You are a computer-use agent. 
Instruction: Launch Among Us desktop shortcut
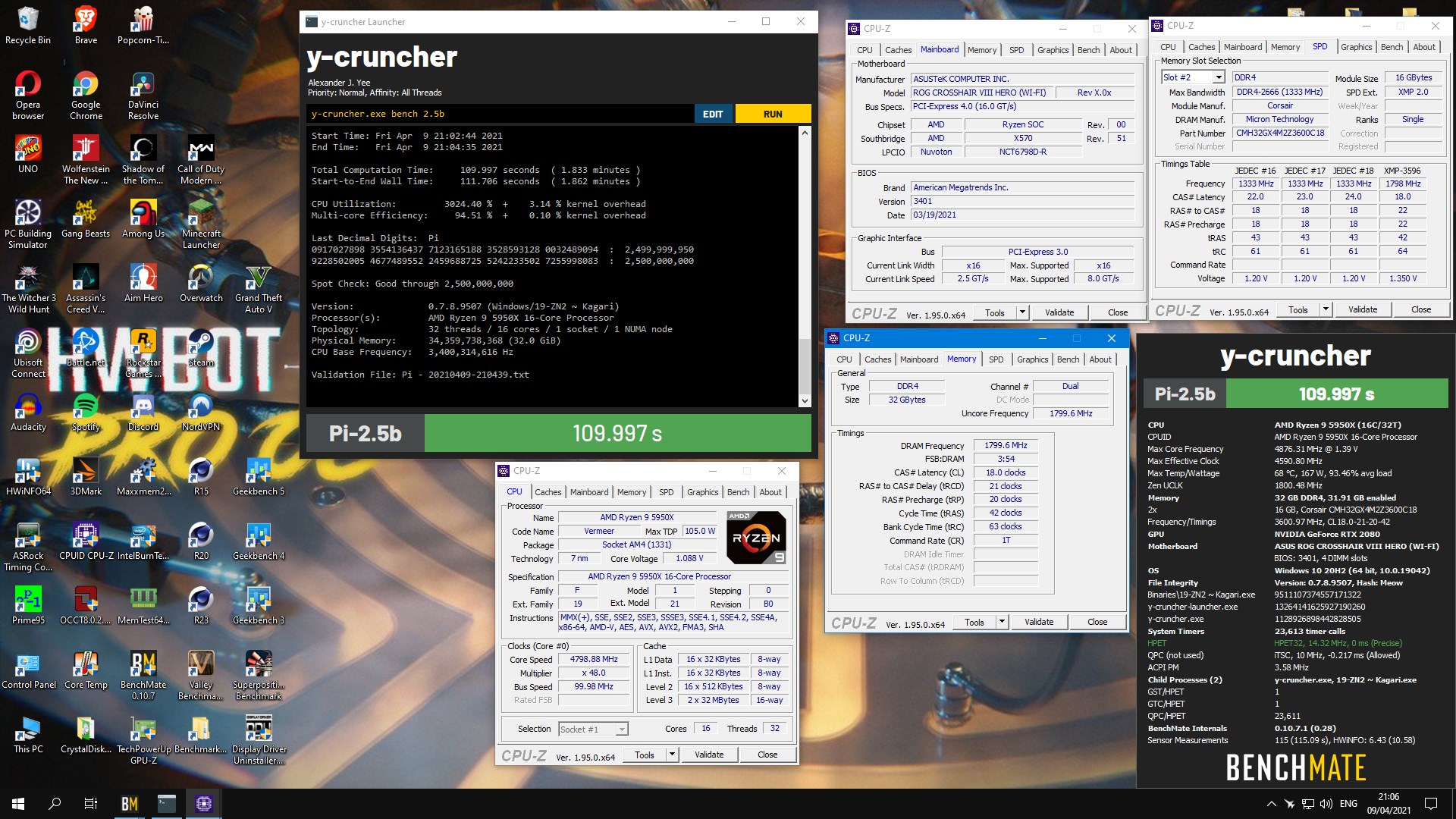tap(143, 218)
